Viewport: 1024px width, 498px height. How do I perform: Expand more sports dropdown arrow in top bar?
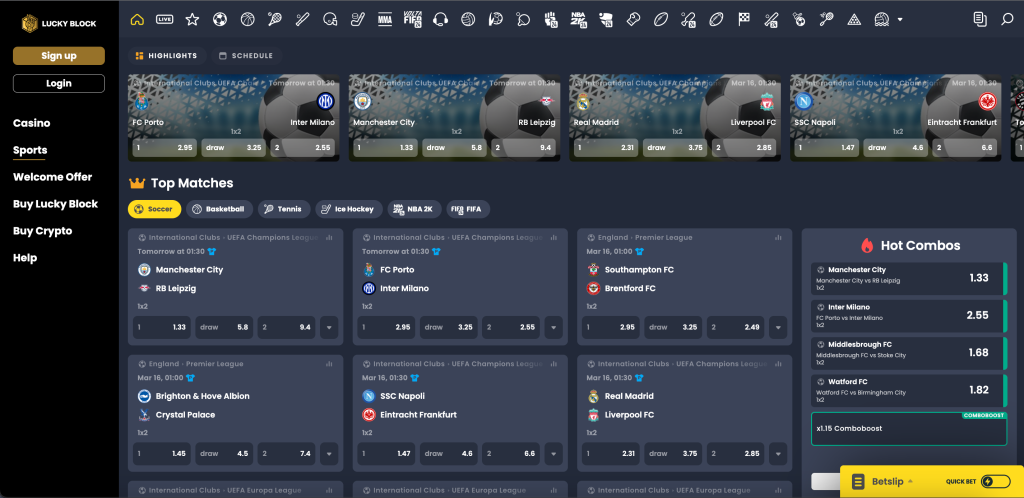900,20
